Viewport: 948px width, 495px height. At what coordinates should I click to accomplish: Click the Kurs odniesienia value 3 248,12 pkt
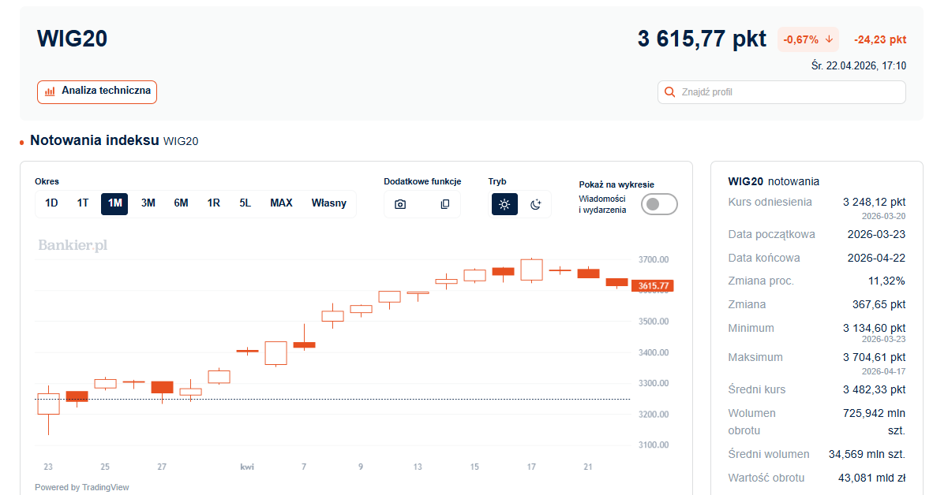point(874,202)
